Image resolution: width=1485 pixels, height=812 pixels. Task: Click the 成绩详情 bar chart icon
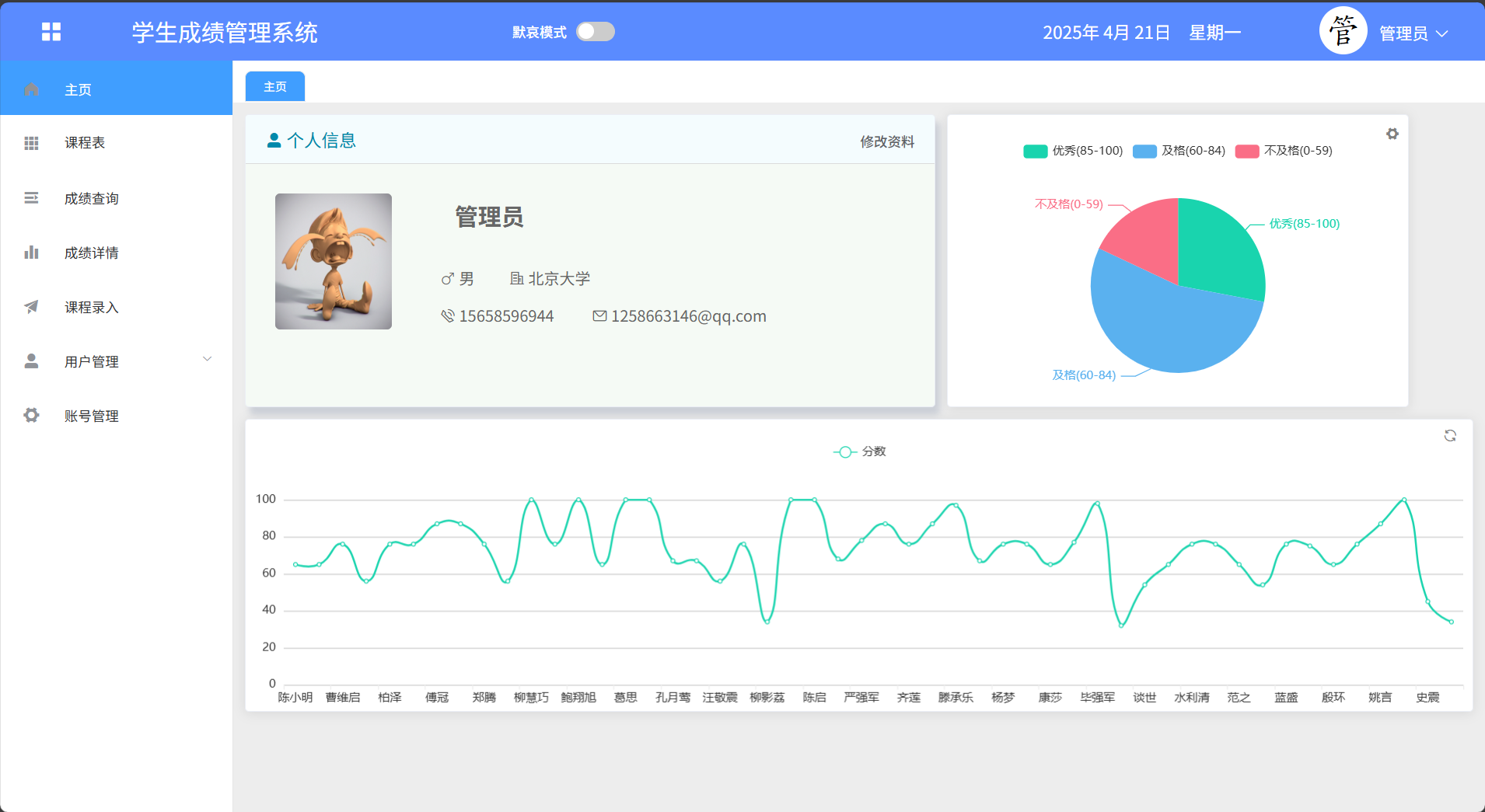click(31, 253)
